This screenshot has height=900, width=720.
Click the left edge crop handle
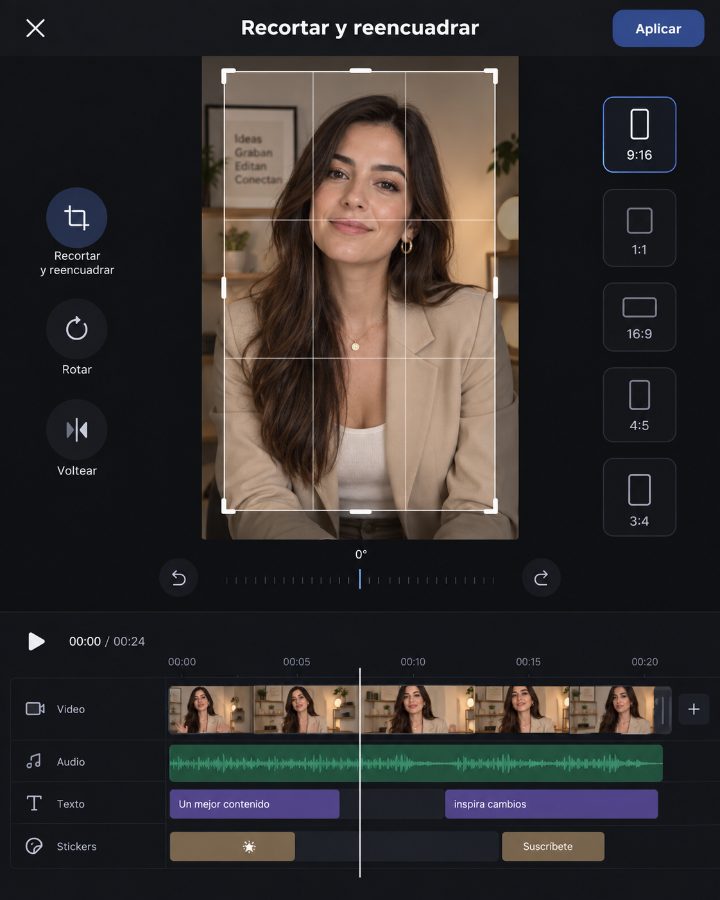(x=223, y=287)
